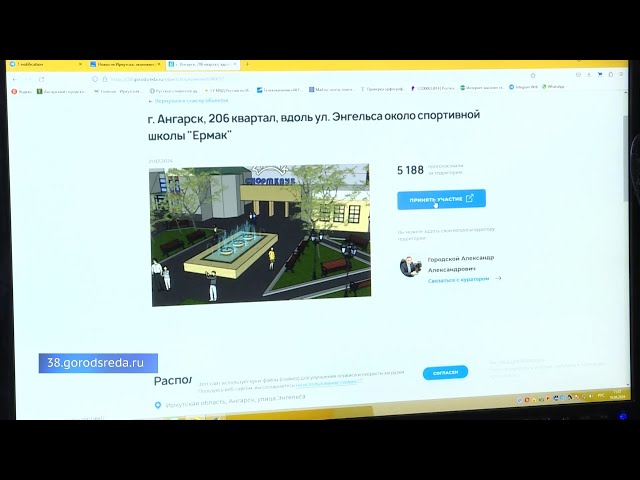Open the cookies usage policy link
The image size is (640, 480).
(x=329, y=383)
